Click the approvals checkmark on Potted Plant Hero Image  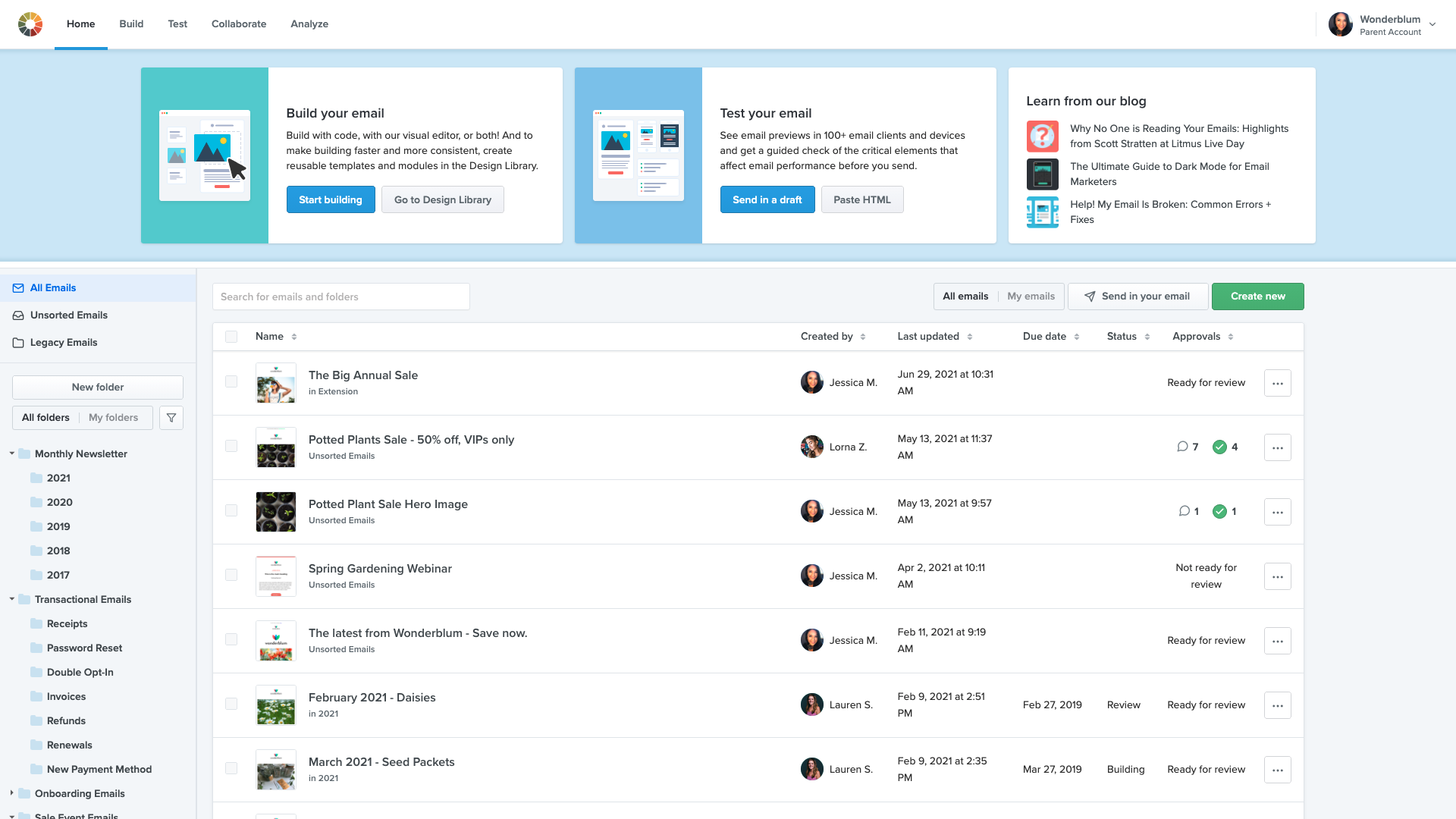(x=1220, y=511)
